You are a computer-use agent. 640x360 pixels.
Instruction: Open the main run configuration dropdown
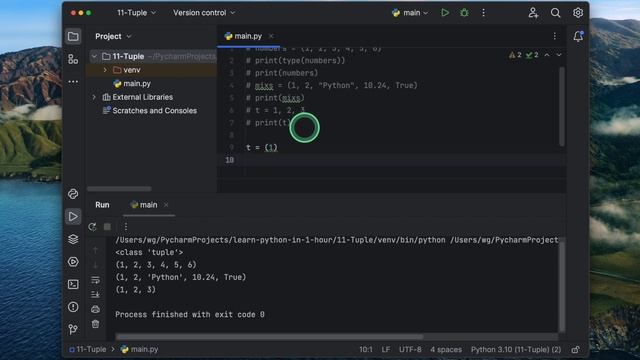[409, 13]
